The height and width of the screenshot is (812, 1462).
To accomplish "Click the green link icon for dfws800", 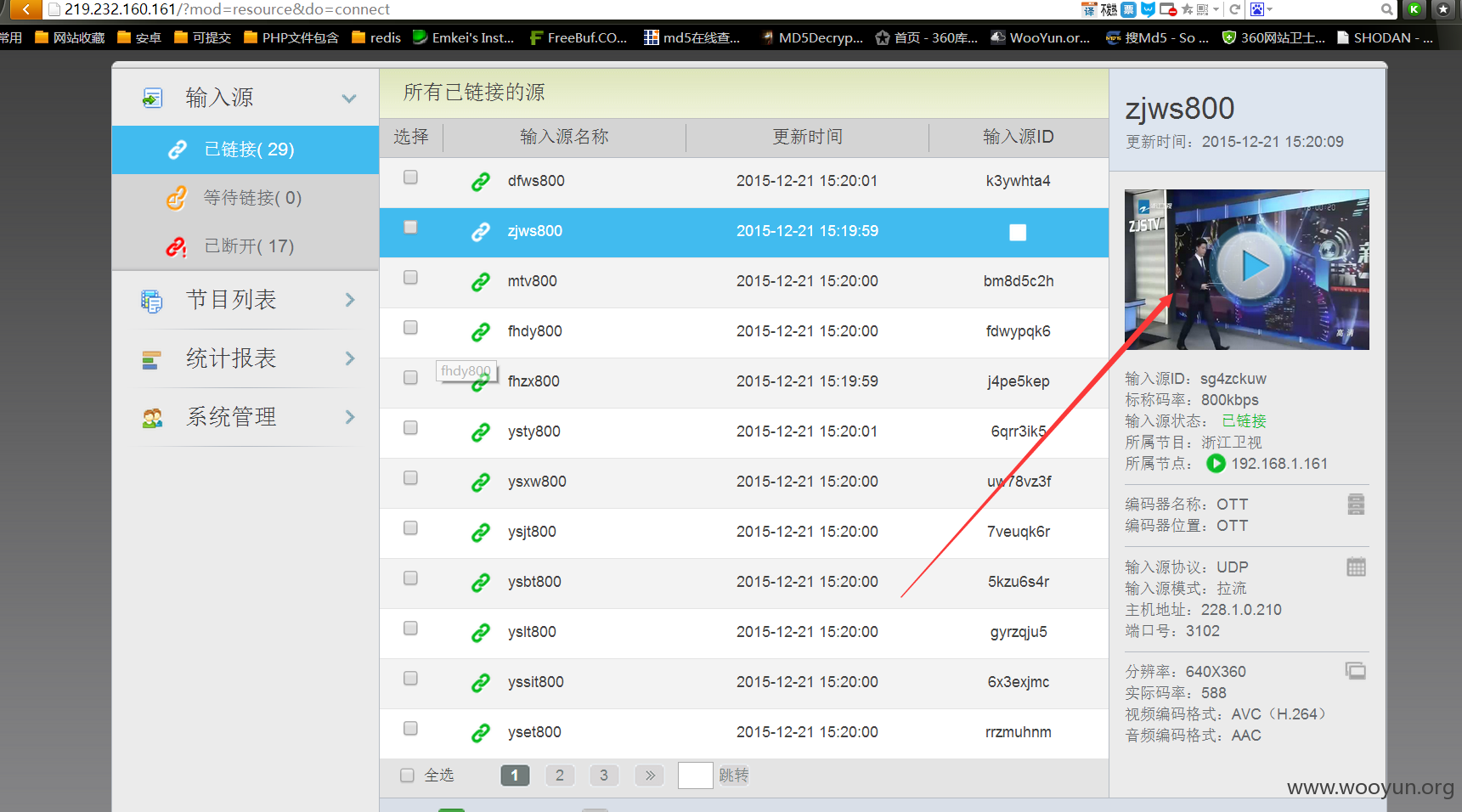I will (x=481, y=182).
